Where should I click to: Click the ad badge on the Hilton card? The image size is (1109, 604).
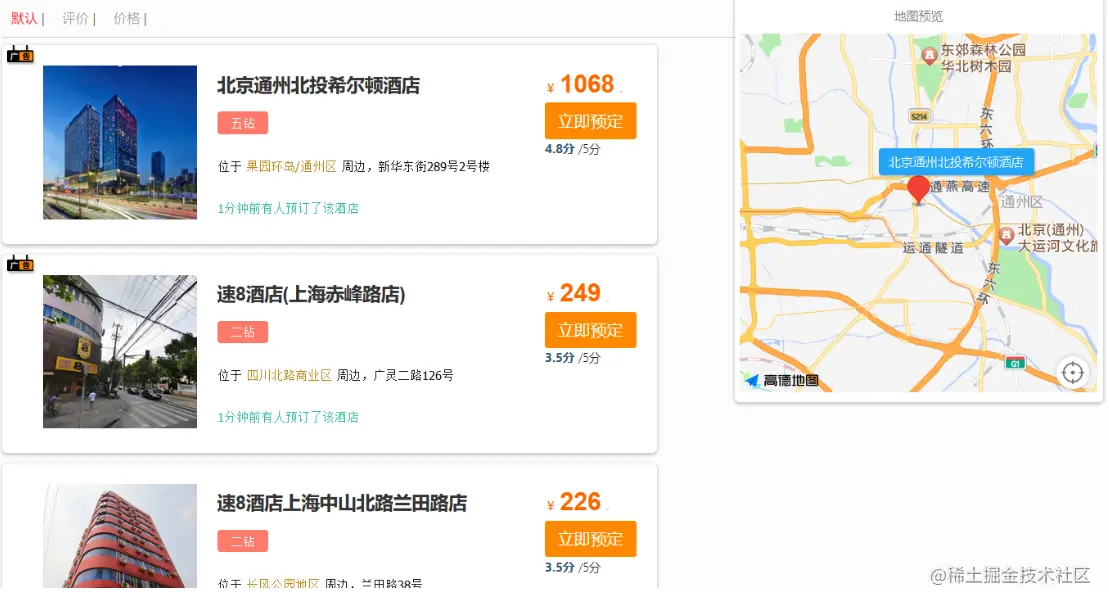[21, 54]
